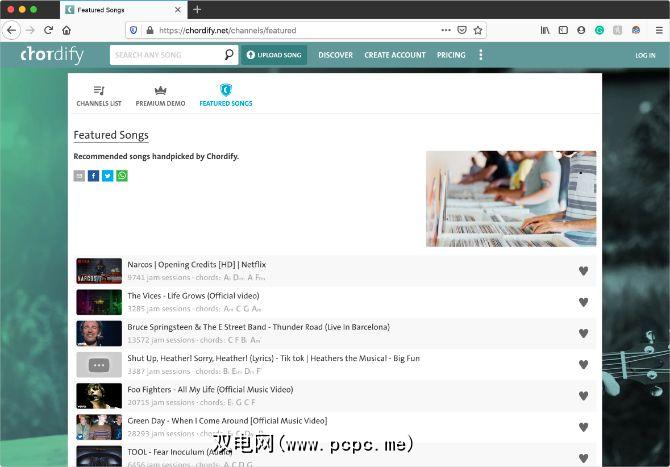The width and height of the screenshot is (670, 467).
Task: Toggle the sidebar view icon in toolbar
Action: [563, 30]
